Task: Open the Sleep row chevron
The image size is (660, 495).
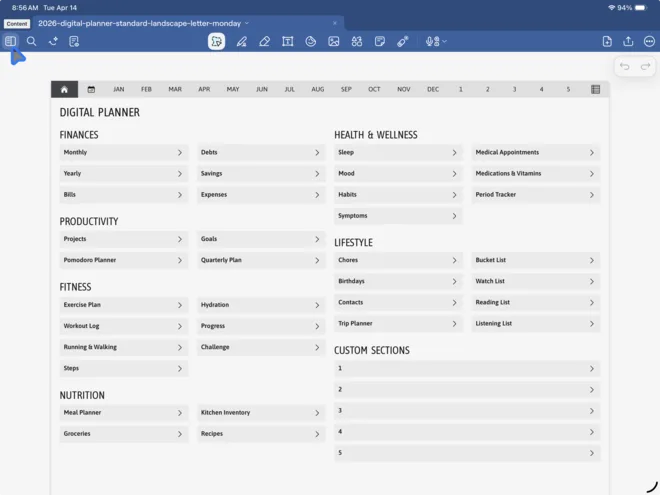Action: click(x=454, y=152)
